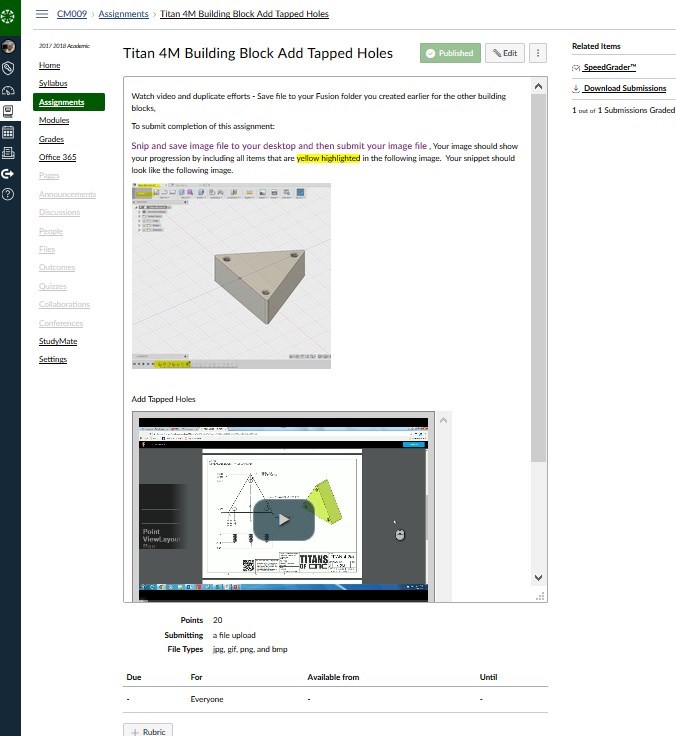Open the three-dot assignment options menu
The image size is (676, 736).
538,53
